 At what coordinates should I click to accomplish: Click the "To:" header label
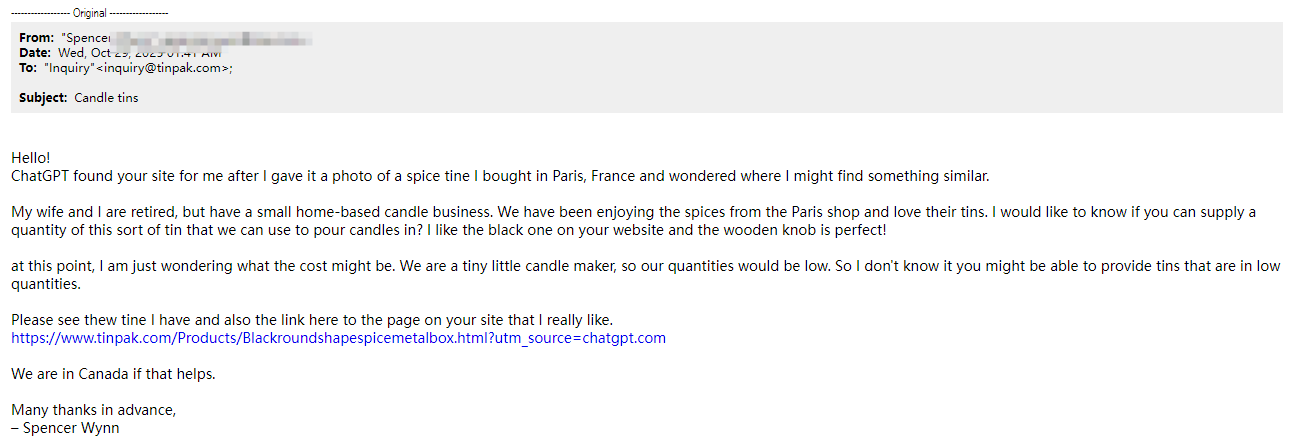[x=28, y=68]
